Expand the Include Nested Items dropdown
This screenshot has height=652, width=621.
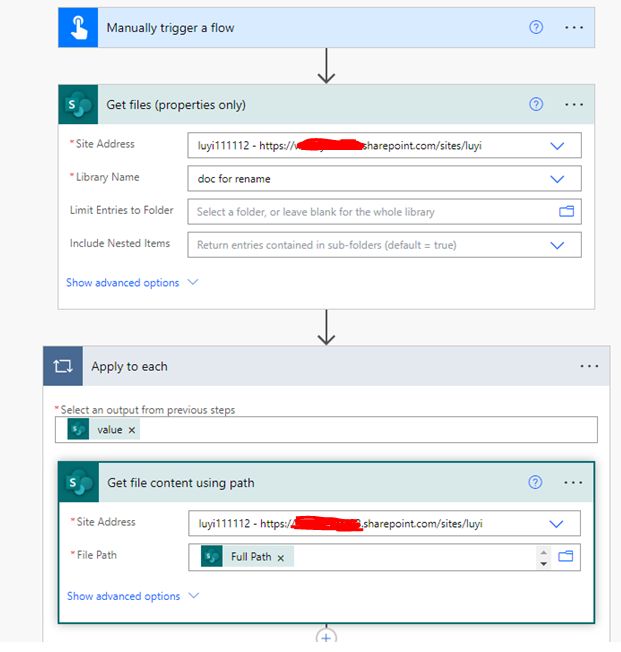pyautogui.click(x=557, y=245)
